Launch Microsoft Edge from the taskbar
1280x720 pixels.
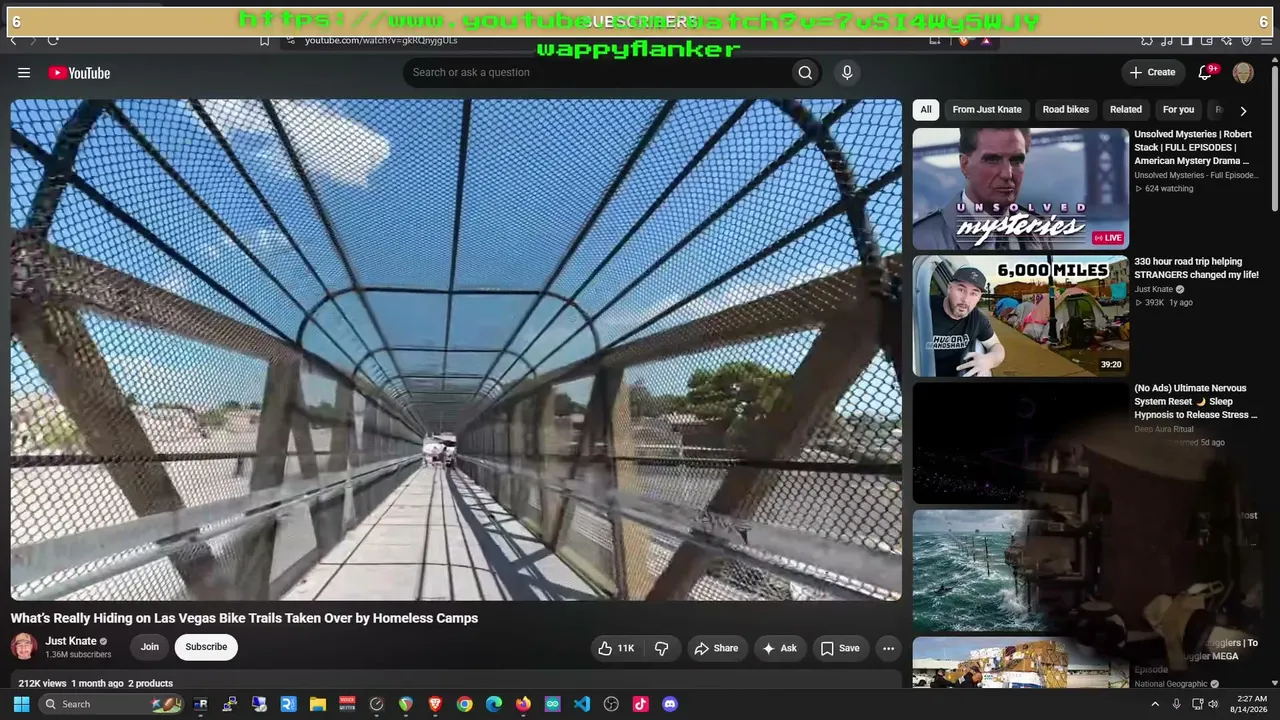coord(494,704)
